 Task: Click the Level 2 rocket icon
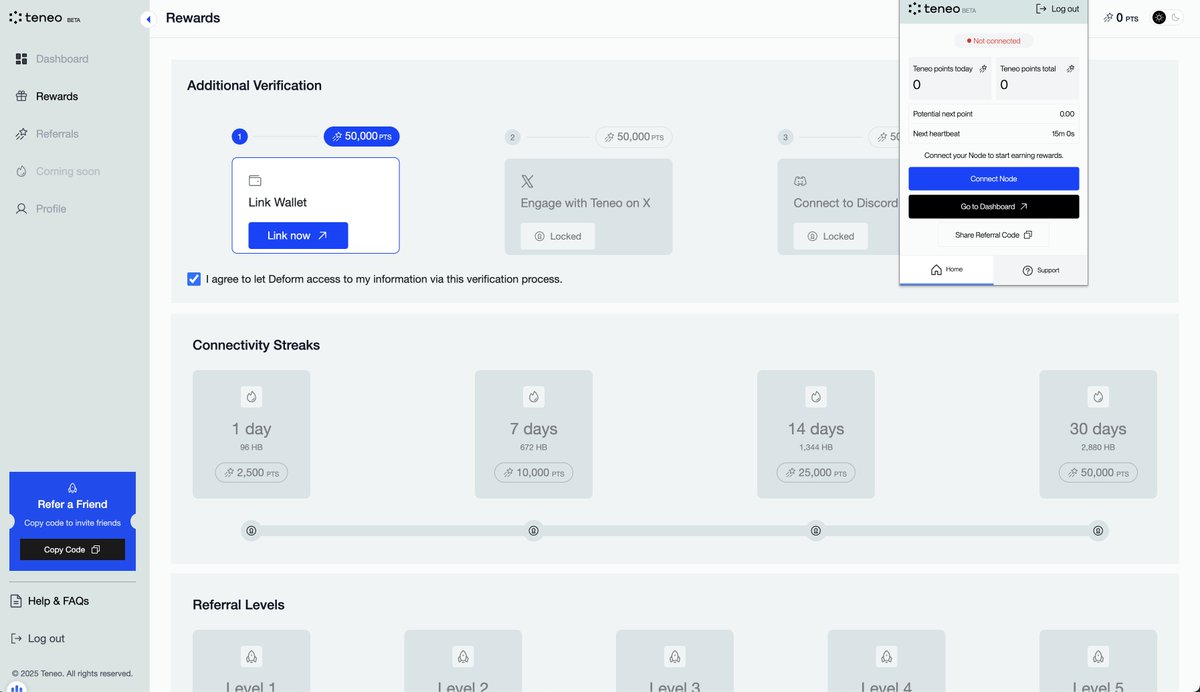tap(463, 657)
